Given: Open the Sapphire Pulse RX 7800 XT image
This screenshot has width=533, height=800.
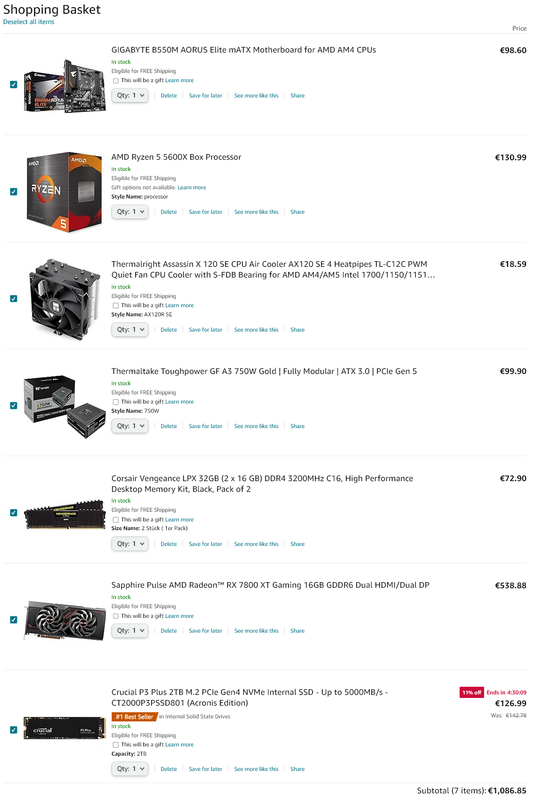Looking at the screenshot, I should click(x=64, y=620).
